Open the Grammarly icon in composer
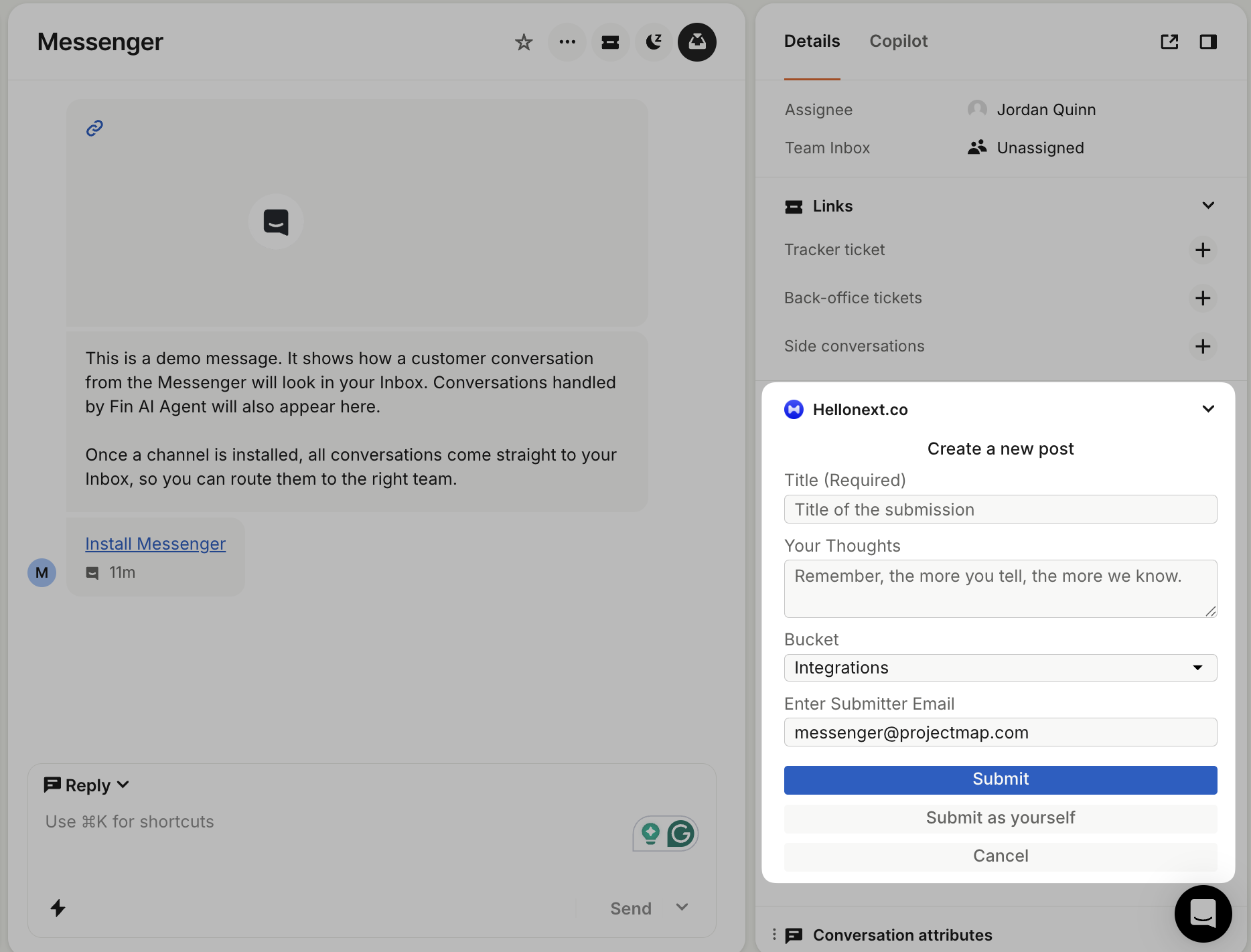Image resolution: width=1251 pixels, height=952 pixels. (x=681, y=834)
